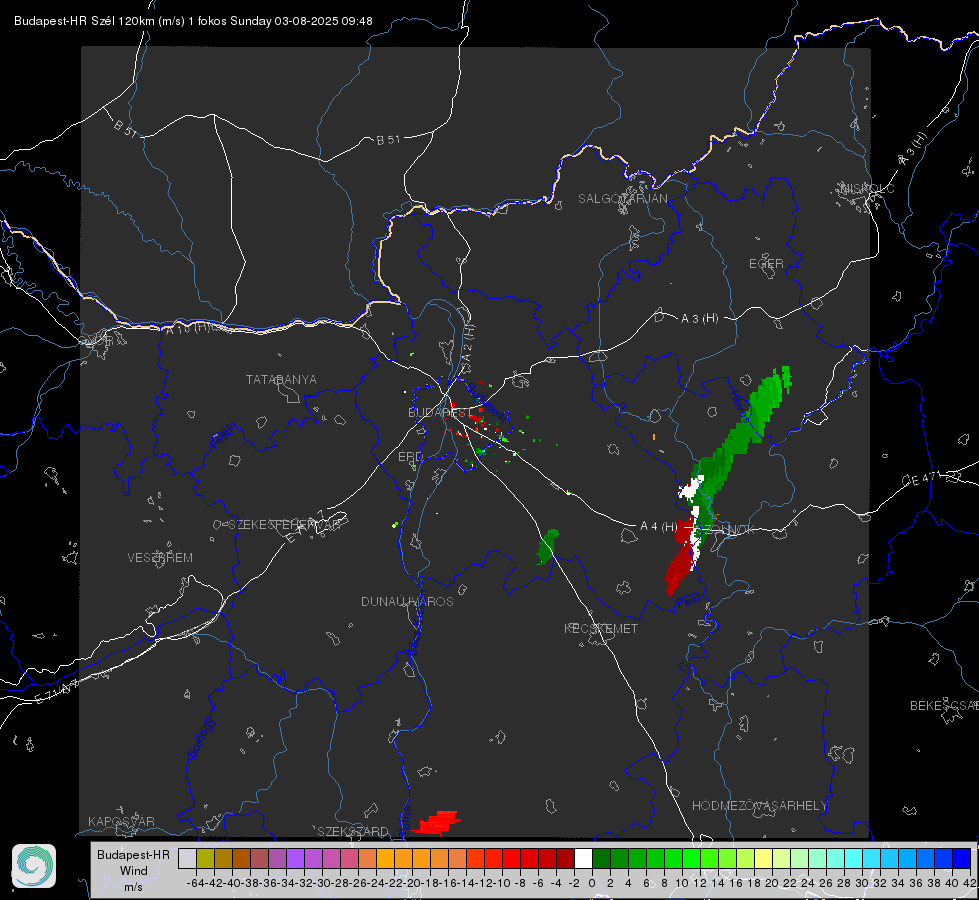Pick the dark red swatch before -2
979x900 pixels.
[x=565, y=858]
